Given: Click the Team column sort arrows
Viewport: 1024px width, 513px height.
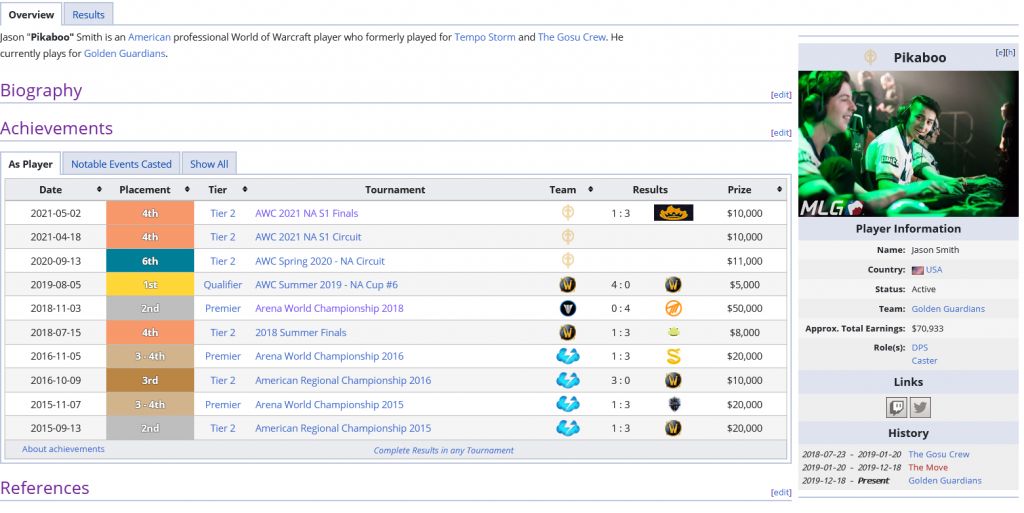Looking at the screenshot, I should click(590, 189).
